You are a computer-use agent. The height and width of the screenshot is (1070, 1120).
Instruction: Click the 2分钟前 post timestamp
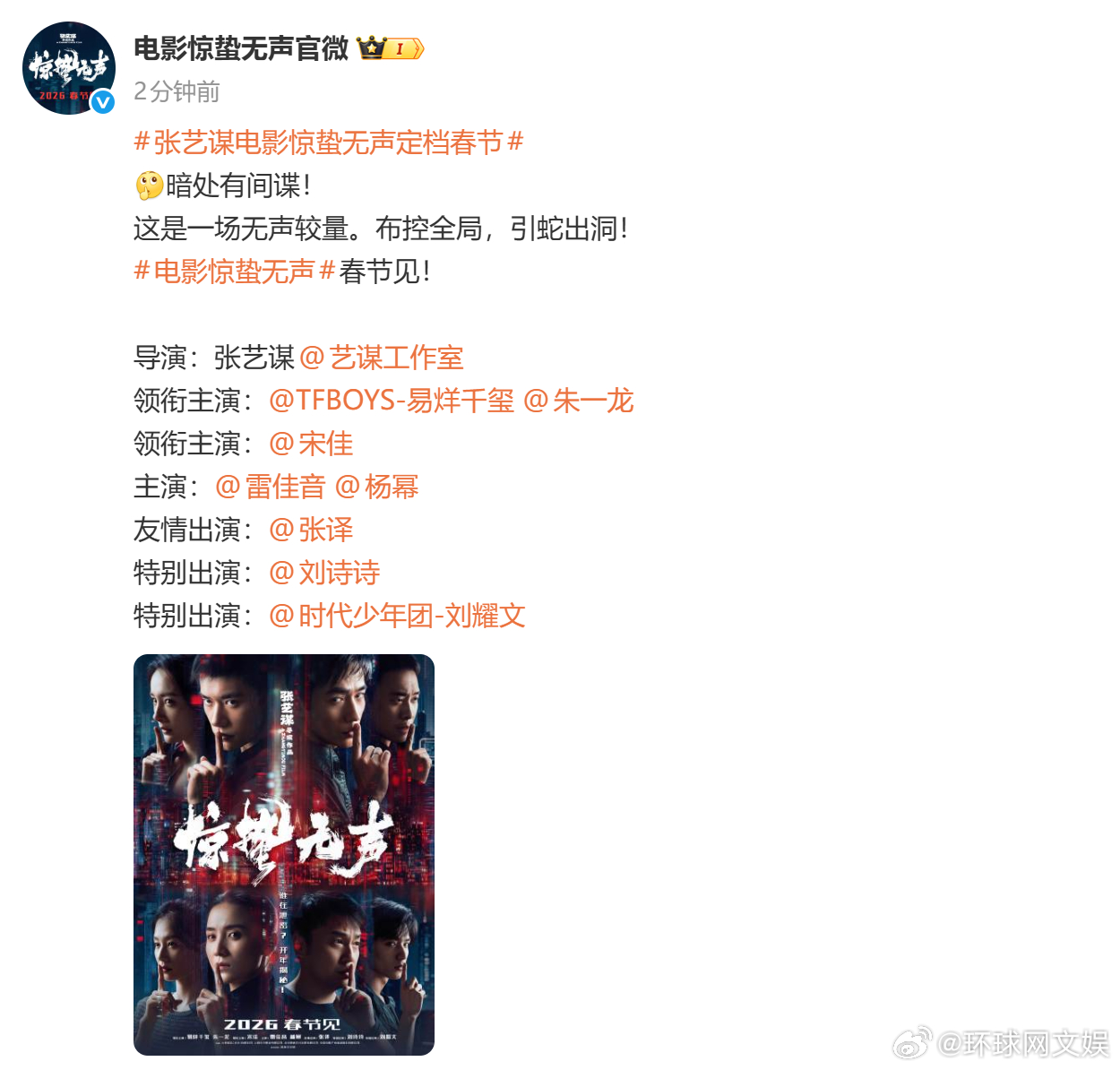(x=177, y=91)
